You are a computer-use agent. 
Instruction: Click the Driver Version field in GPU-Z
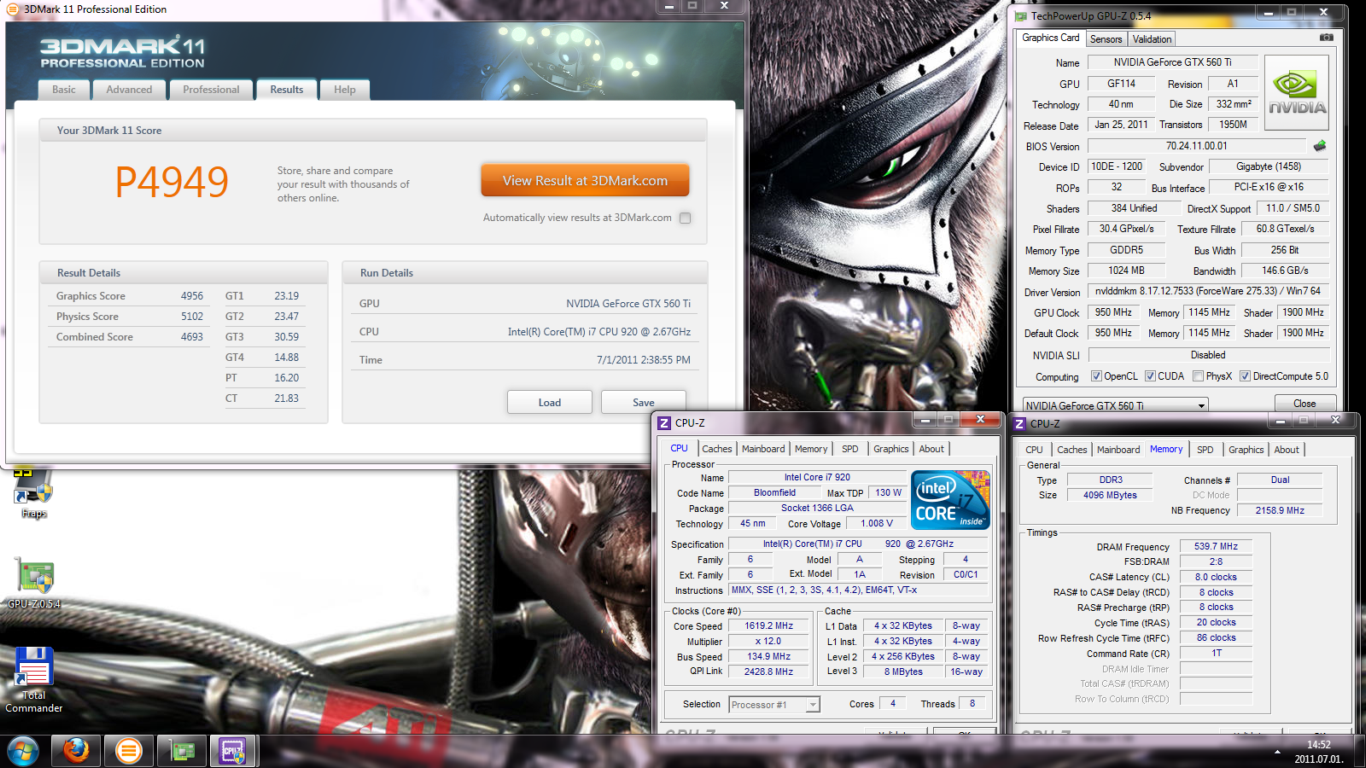pyautogui.click(x=1209, y=292)
